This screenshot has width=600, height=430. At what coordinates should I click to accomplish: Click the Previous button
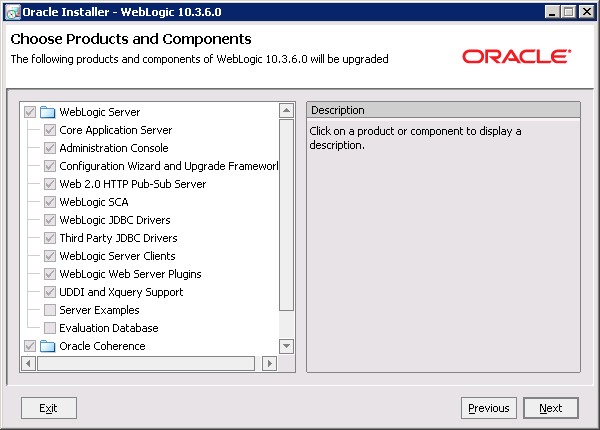coord(489,408)
